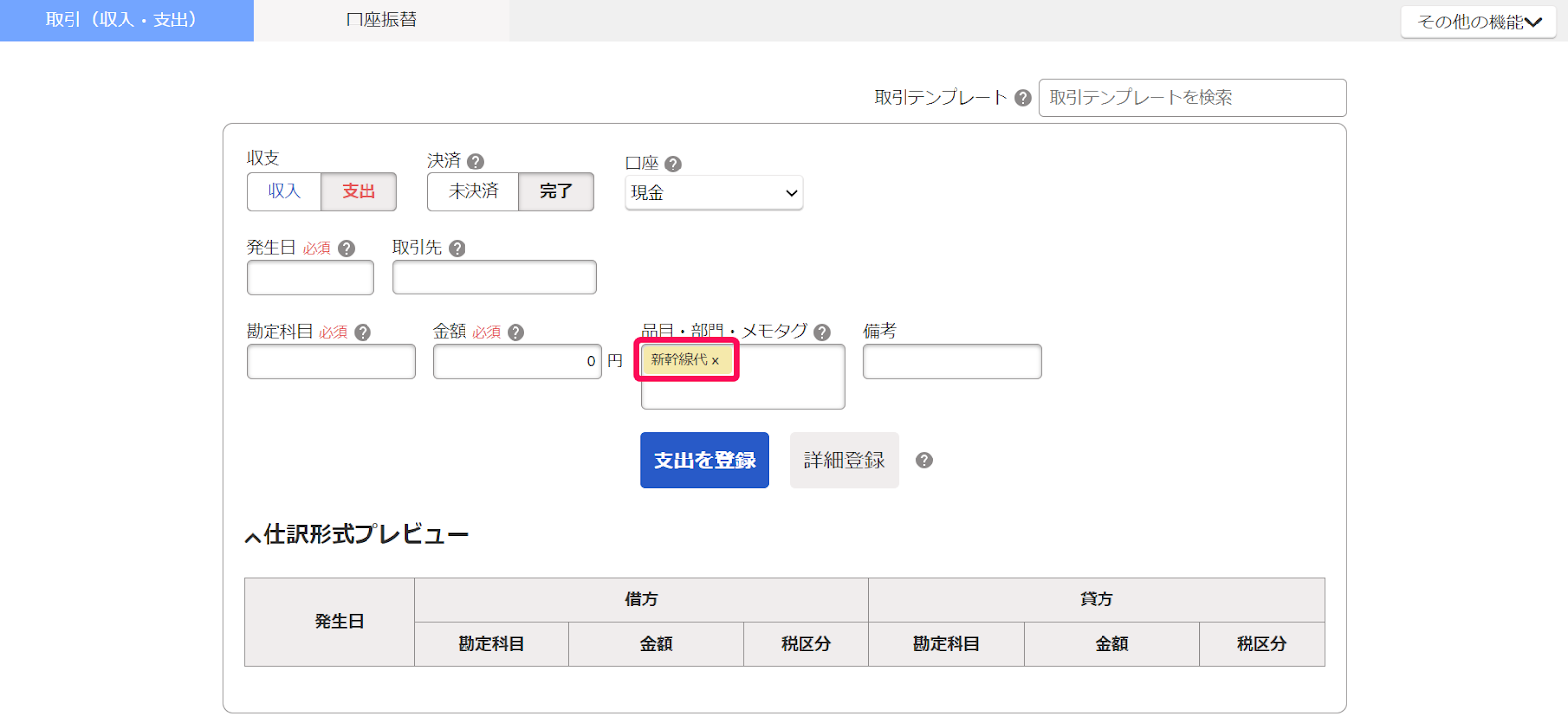Select 支出 as transaction type
This screenshot has height=723, width=1568.
pos(359,191)
